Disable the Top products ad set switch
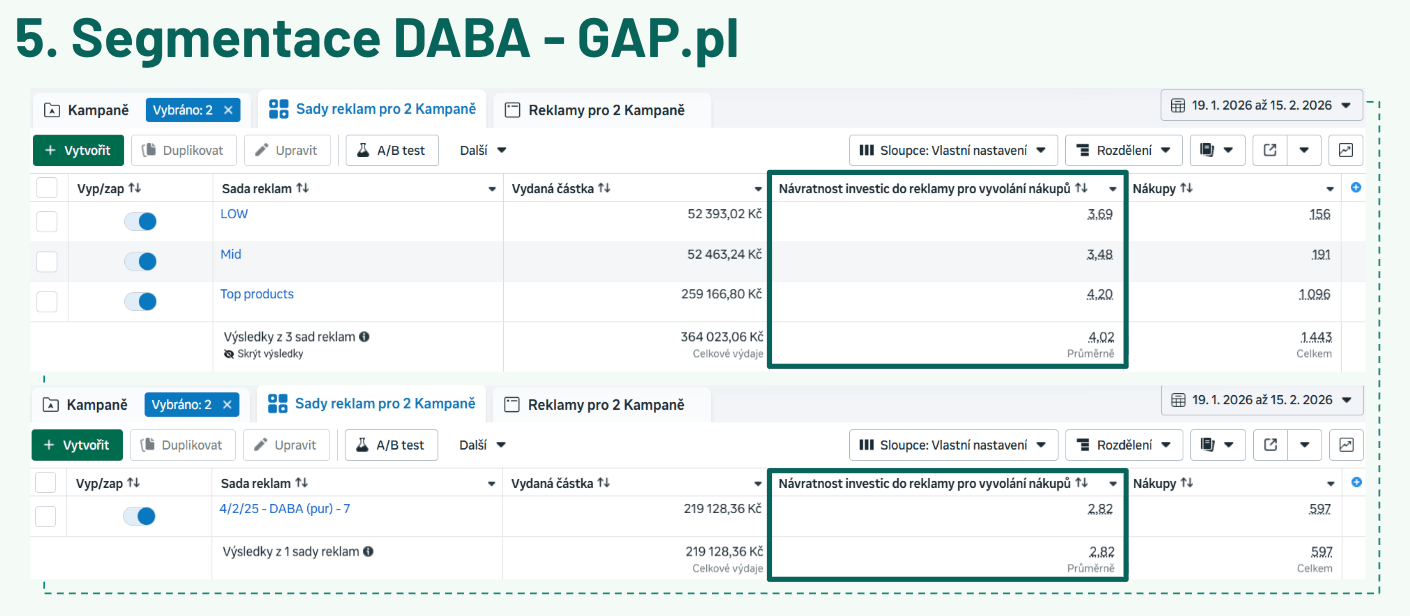This screenshot has width=1410, height=616. (140, 301)
